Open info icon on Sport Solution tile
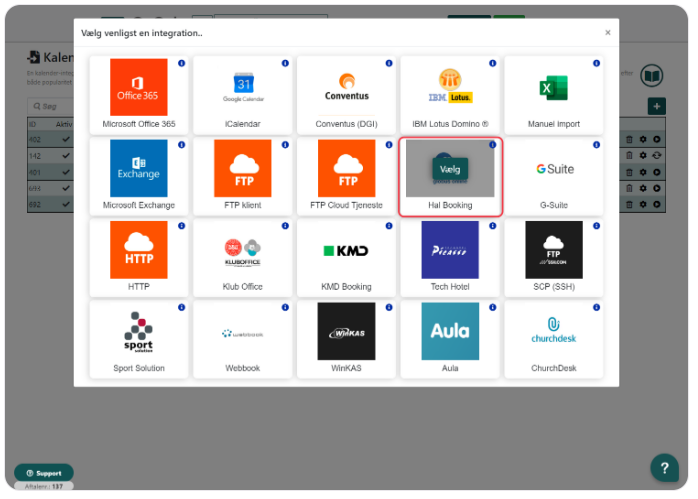This screenshot has height=499, width=698. tap(181, 307)
